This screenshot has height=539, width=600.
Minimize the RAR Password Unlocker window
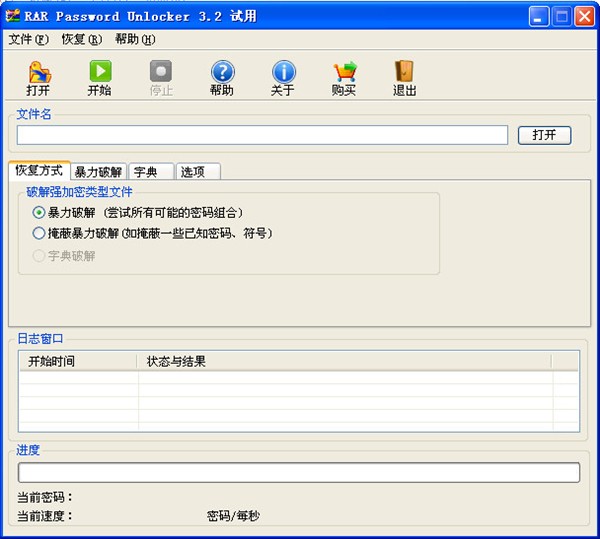pos(539,16)
